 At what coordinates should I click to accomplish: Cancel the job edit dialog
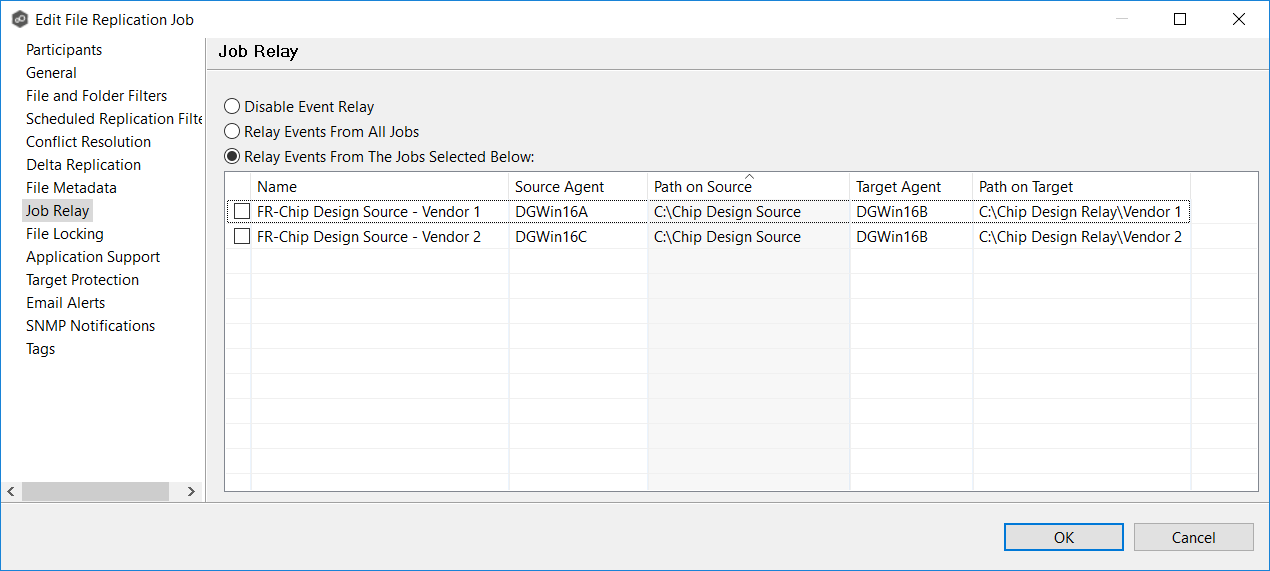point(1193,537)
